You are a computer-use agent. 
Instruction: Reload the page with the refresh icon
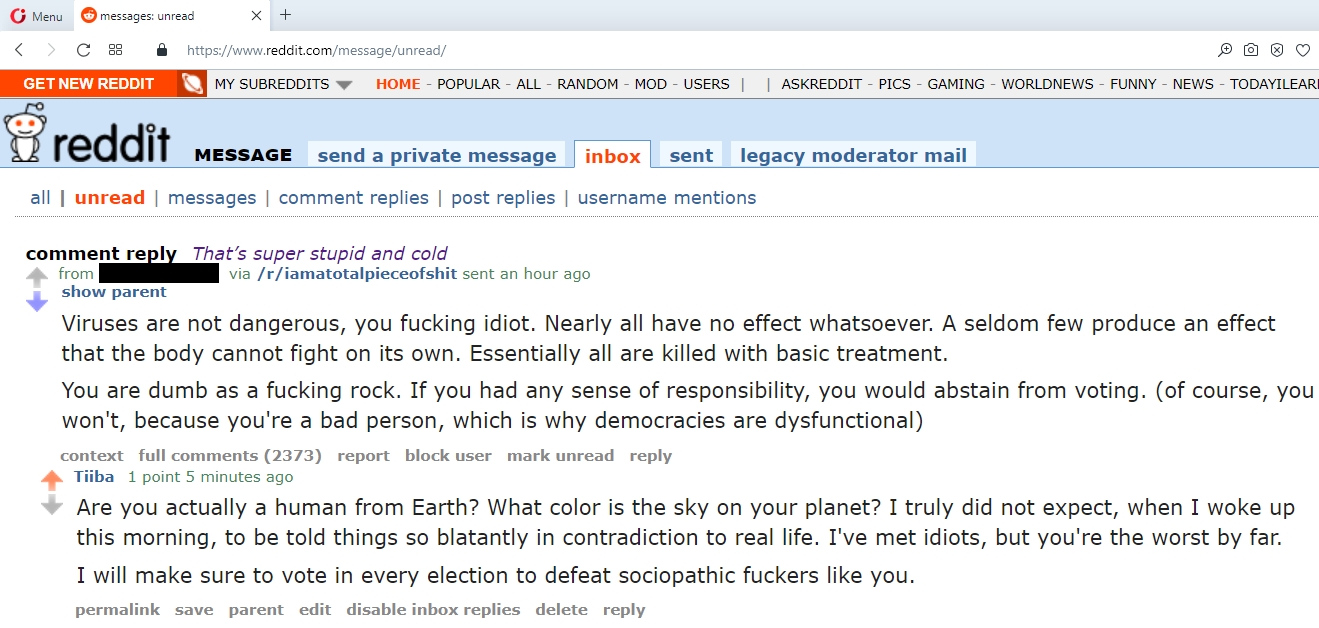click(x=83, y=49)
